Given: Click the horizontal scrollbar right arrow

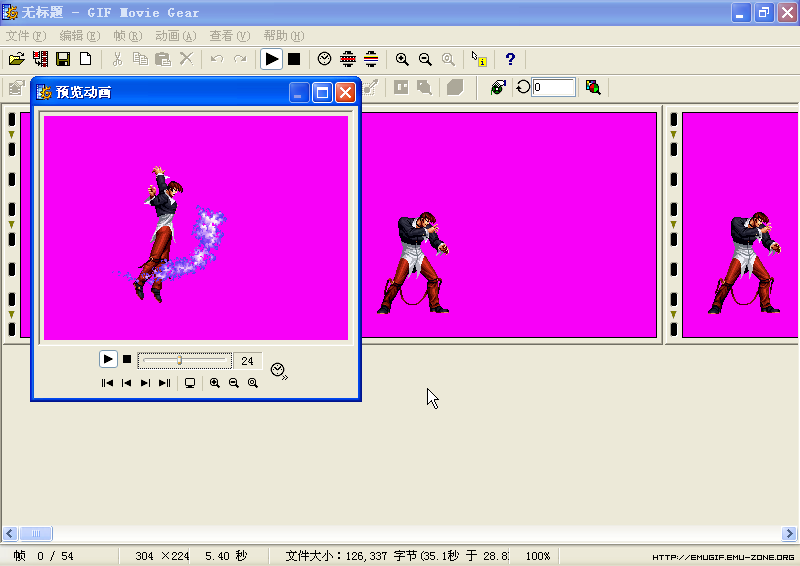Looking at the screenshot, I should point(789,534).
